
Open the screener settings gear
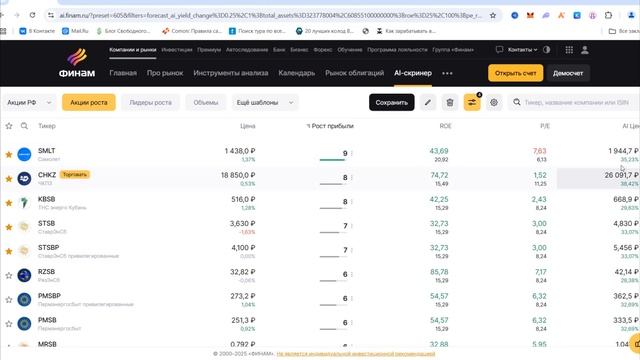pos(494,102)
